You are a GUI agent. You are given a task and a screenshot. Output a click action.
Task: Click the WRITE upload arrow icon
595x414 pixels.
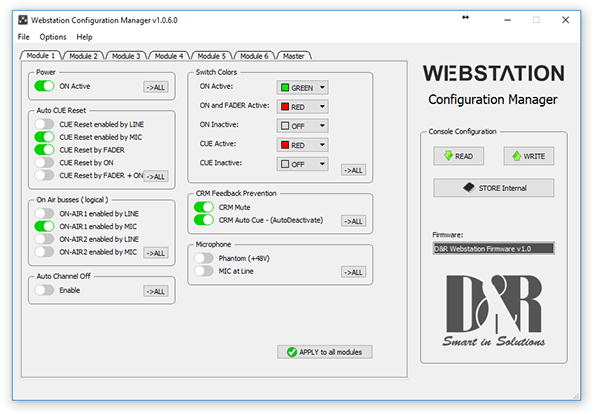(x=516, y=156)
